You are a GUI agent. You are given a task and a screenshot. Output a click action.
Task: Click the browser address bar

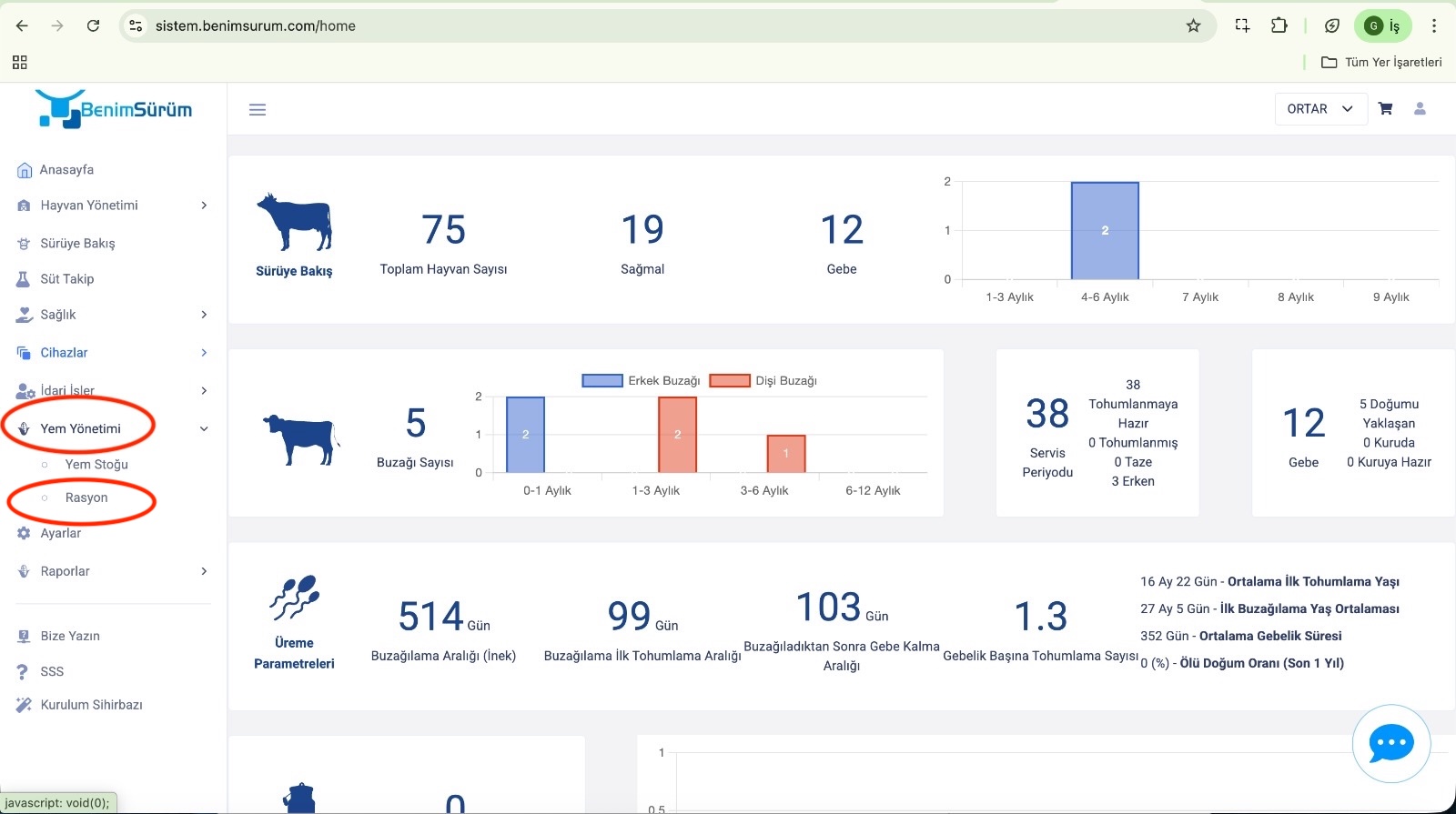pyautogui.click(x=637, y=25)
